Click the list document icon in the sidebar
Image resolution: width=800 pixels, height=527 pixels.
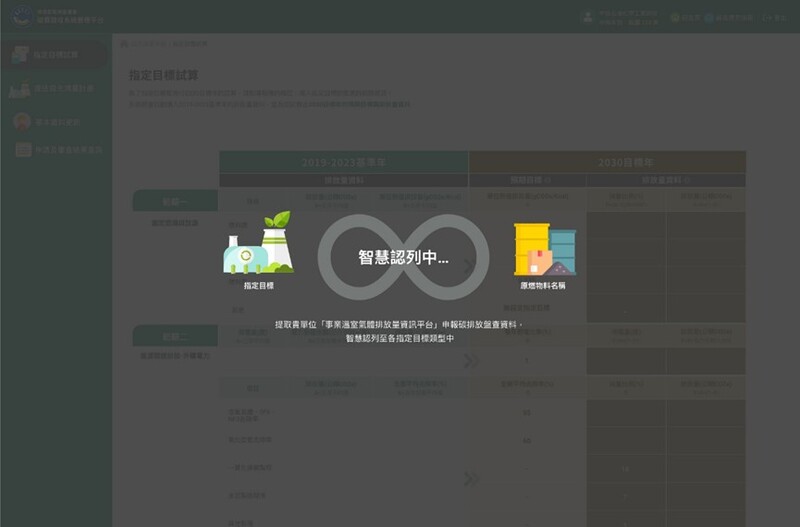[22, 150]
